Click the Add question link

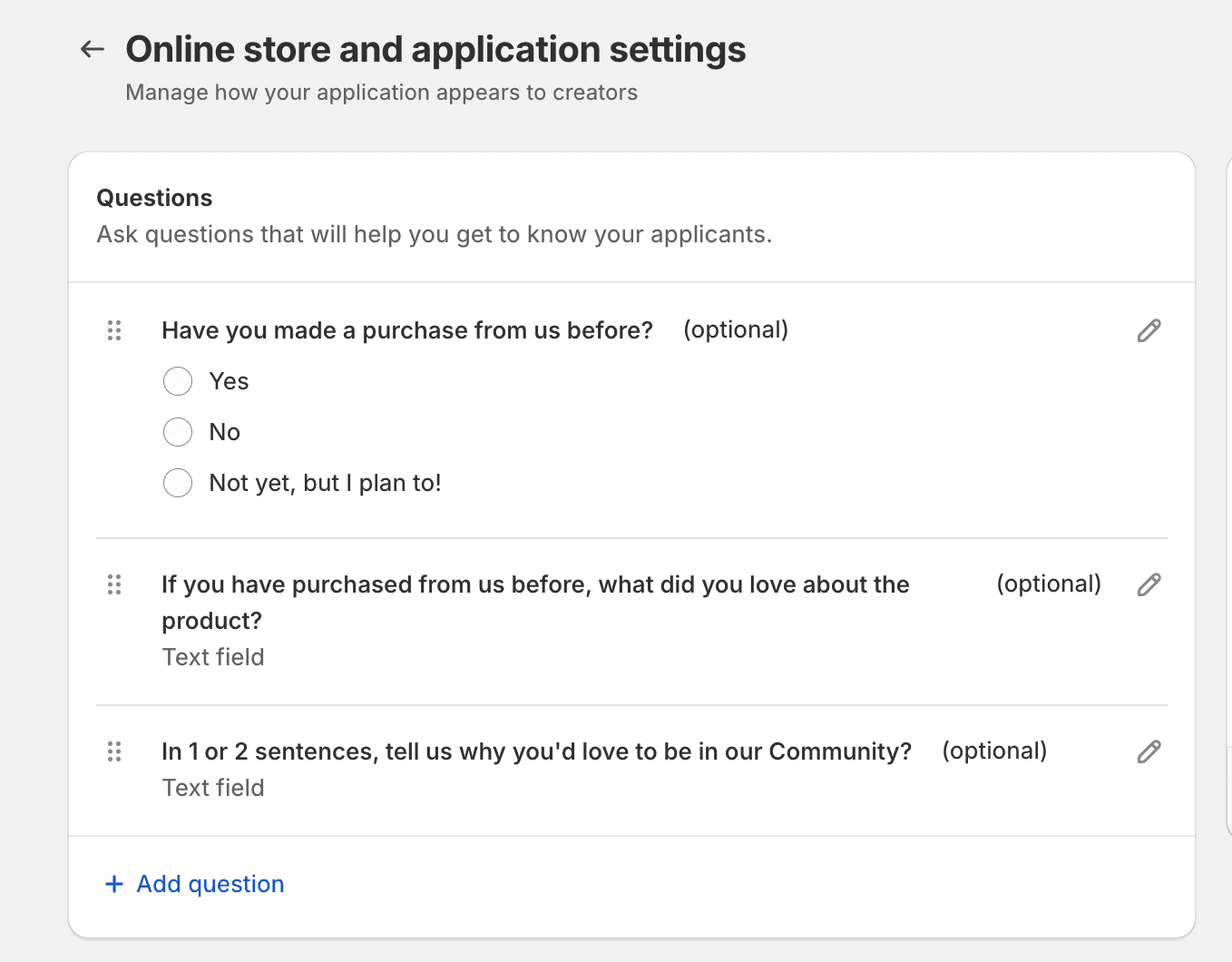click(210, 883)
